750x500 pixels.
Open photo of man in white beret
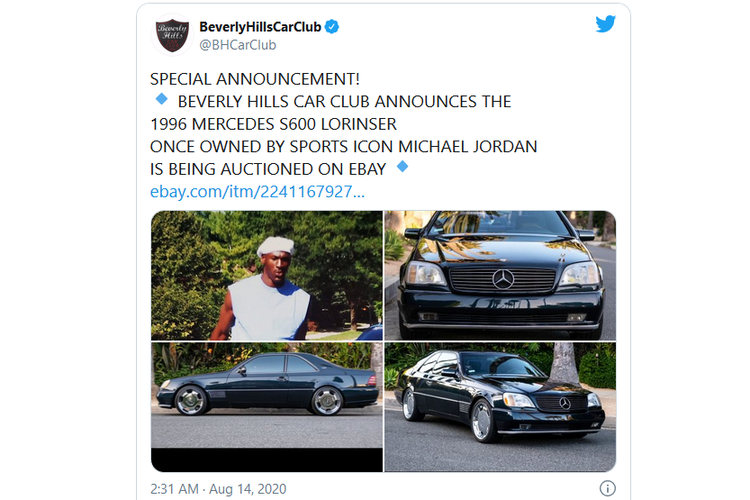coord(267,275)
